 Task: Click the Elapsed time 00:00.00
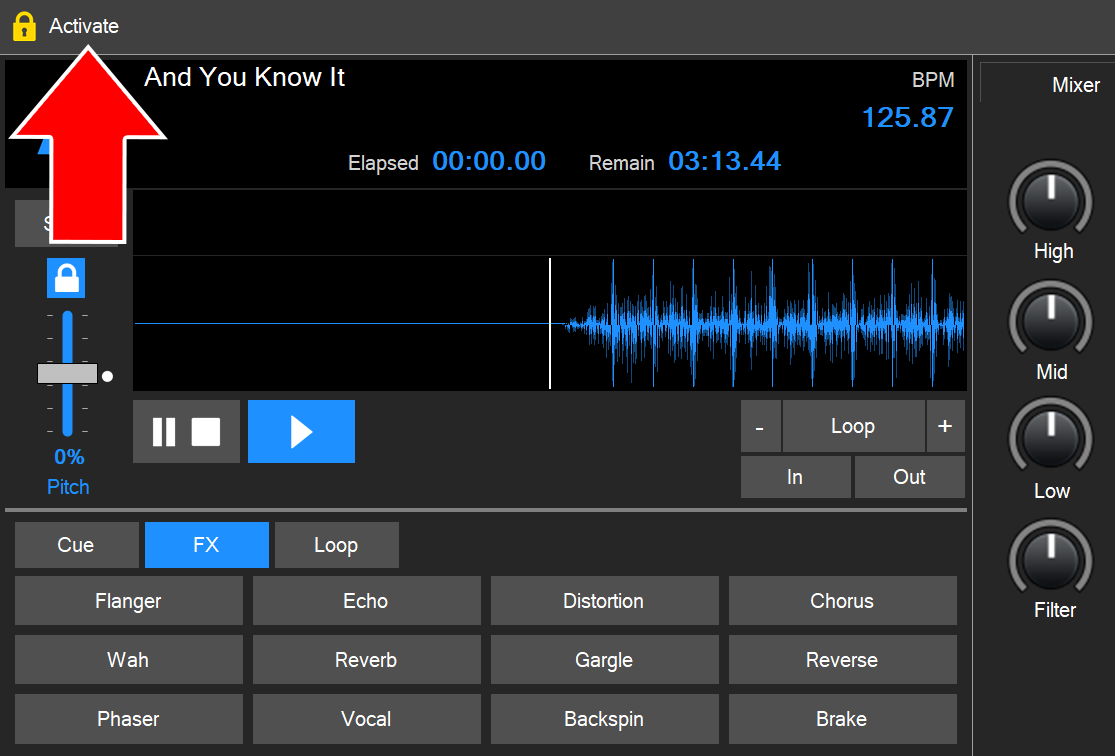489,161
